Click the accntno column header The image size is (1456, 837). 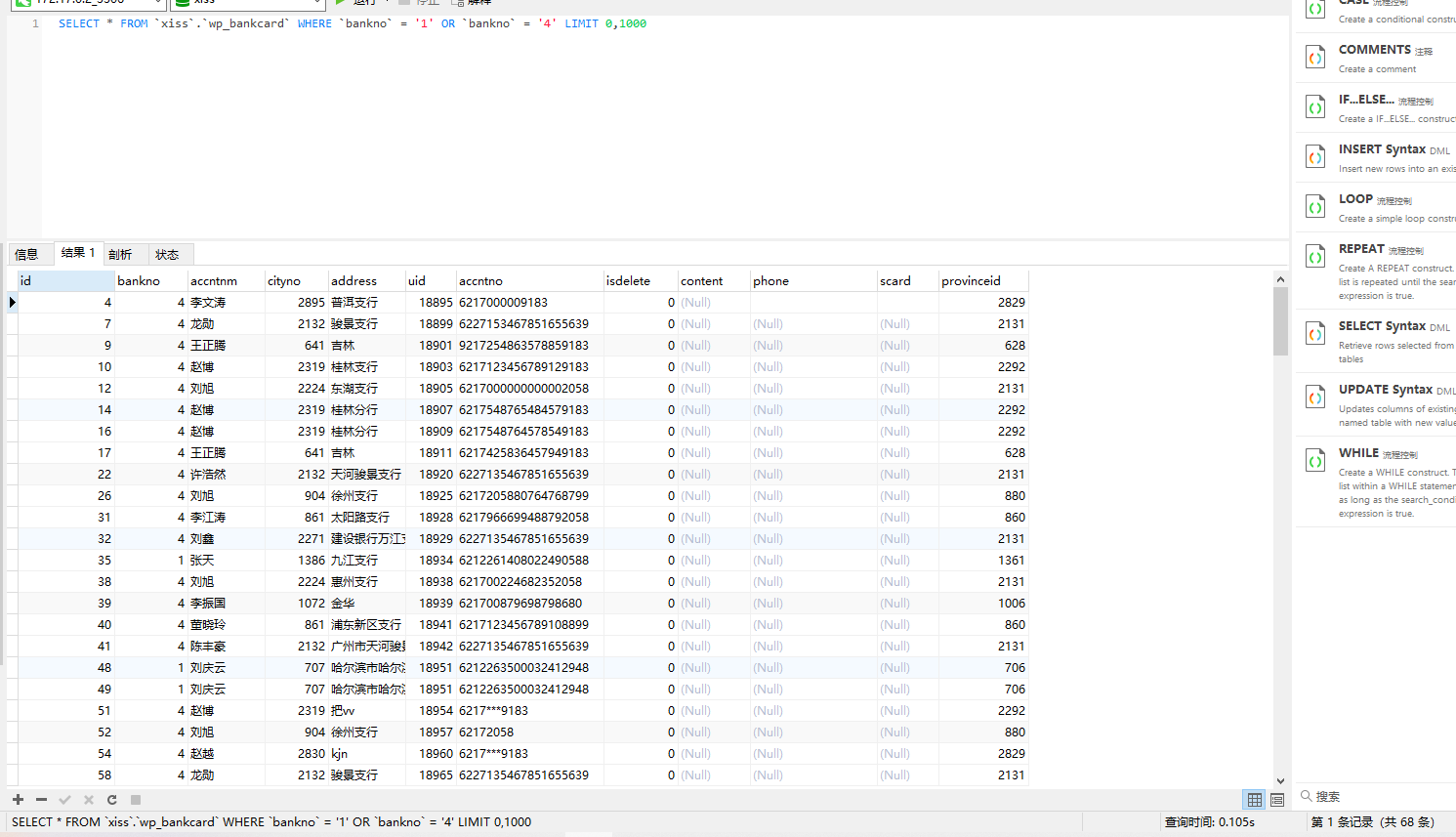(529, 281)
